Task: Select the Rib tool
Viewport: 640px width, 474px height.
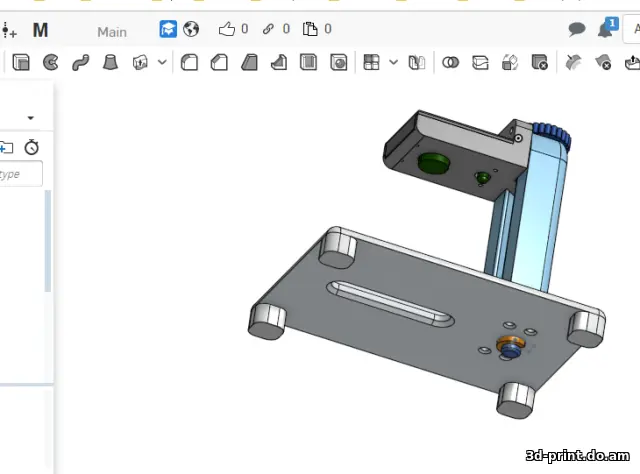Action: tap(279, 62)
